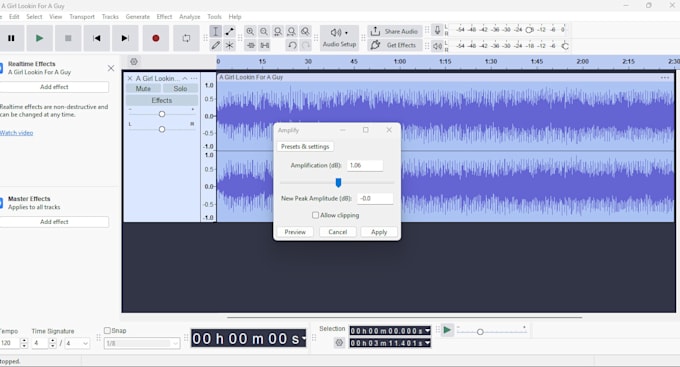Solo the A Girl Lookin track
The image size is (680, 367).
180,88
